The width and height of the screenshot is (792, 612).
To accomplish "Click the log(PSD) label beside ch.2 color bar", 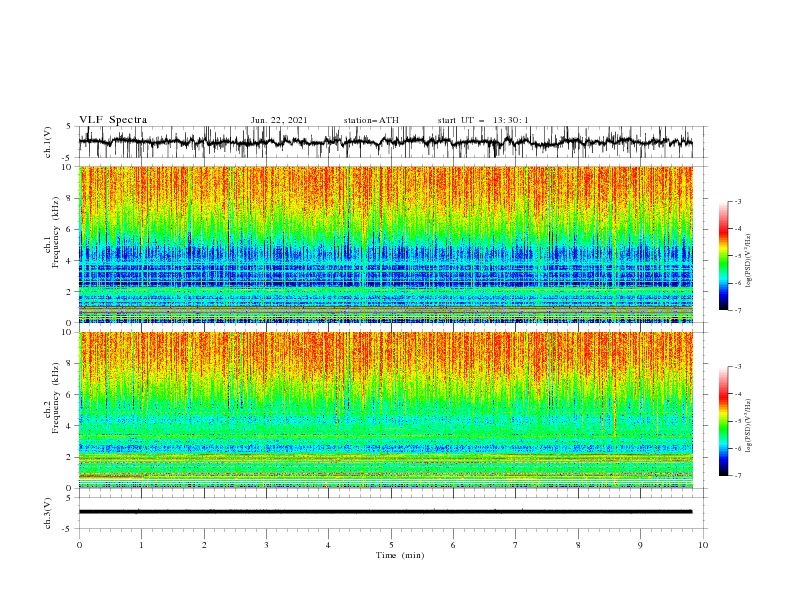I will (x=748, y=426).
